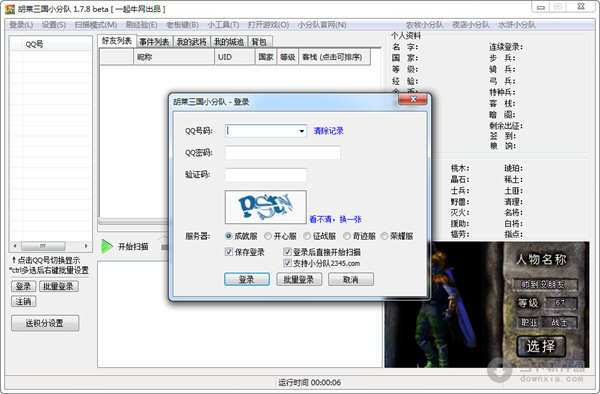600x394 pixels.
Task: Click the QQ号 list left scroll arrow
Action: 15,246
